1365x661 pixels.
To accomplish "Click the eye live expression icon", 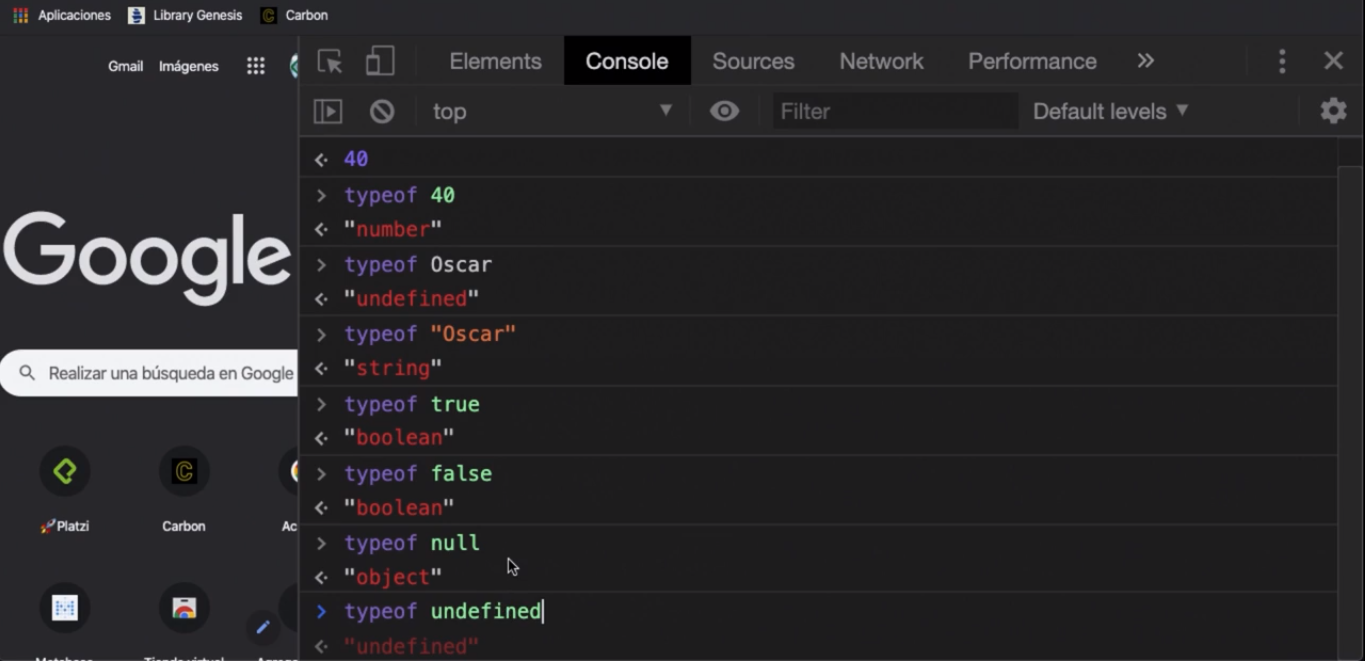I will [x=724, y=111].
